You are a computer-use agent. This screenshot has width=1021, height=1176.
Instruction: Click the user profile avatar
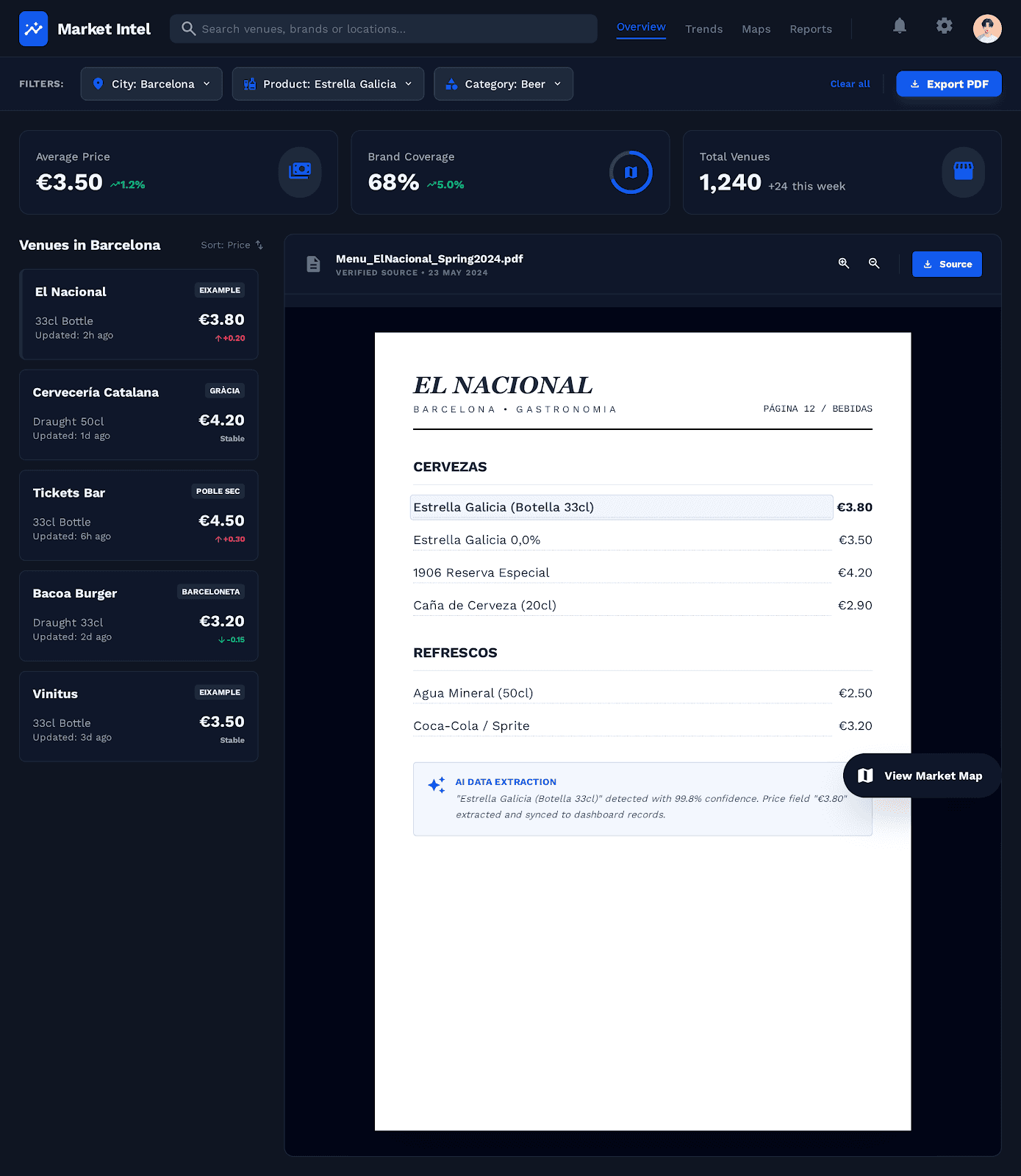point(986,29)
